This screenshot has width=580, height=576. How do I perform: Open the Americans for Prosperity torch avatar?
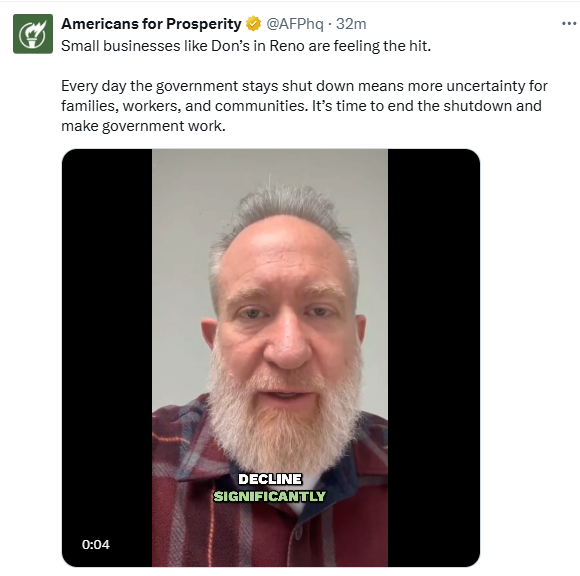33,34
